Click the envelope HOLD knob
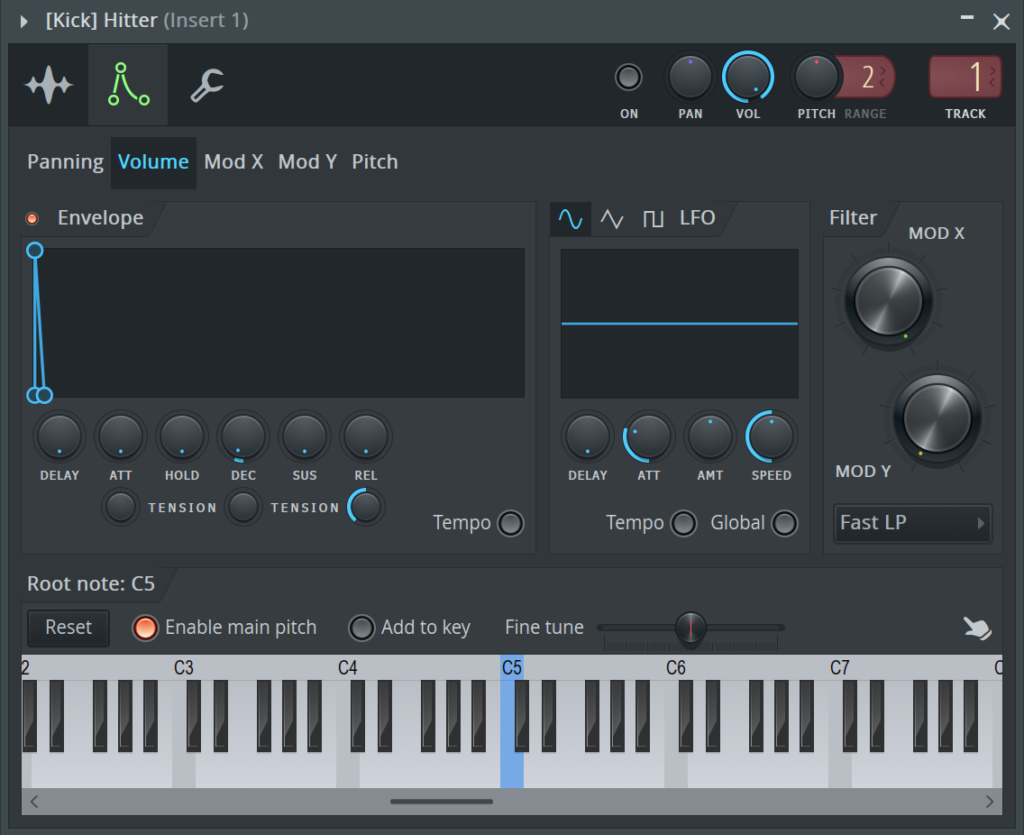This screenshot has height=835, width=1024. (182, 436)
